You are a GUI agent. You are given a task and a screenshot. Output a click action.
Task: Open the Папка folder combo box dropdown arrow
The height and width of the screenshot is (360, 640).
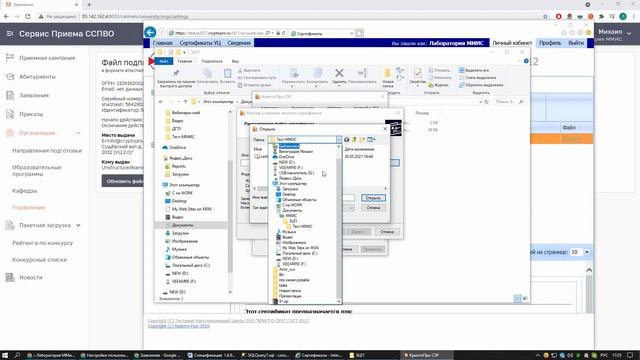(338, 140)
